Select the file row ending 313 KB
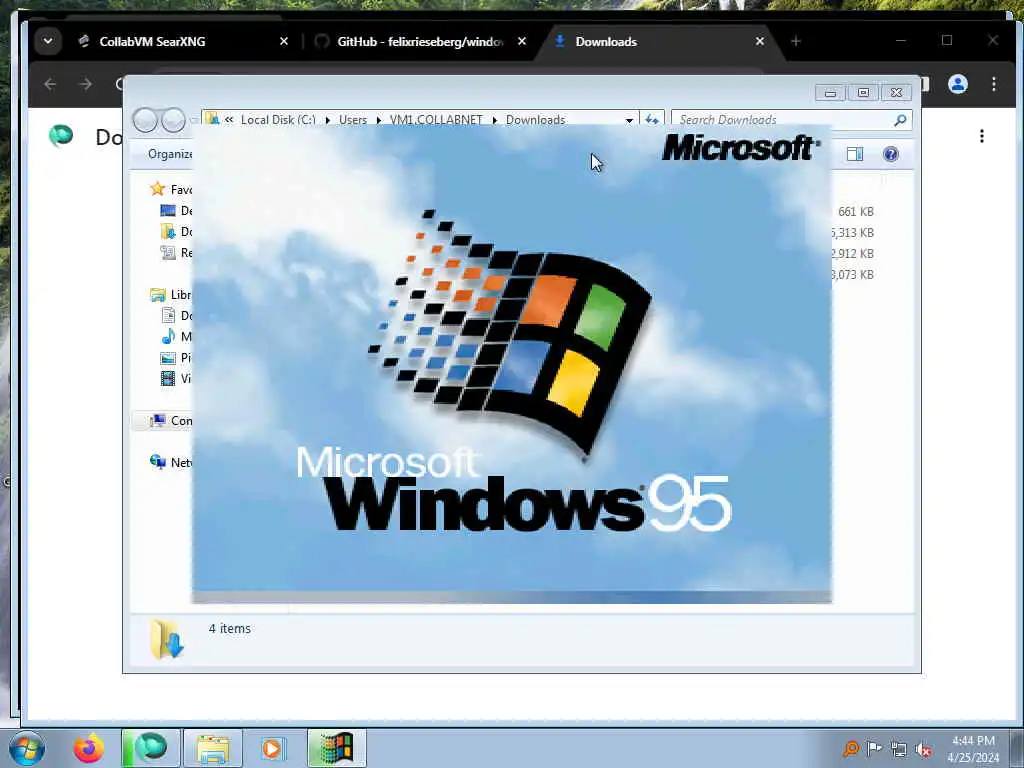This screenshot has width=1024, height=768. point(853,232)
